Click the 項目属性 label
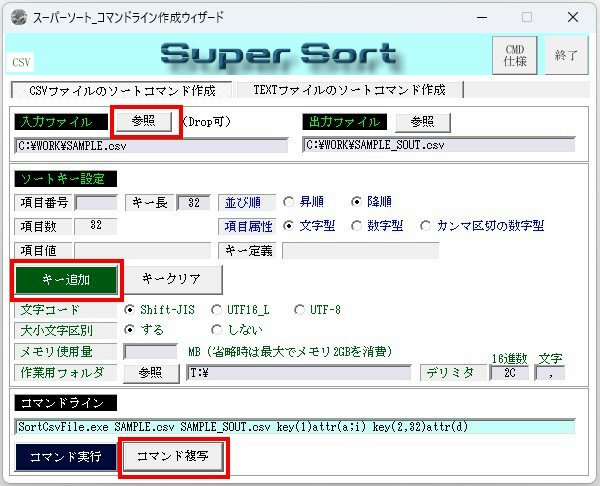The height and width of the screenshot is (486, 600). coord(248,227)
